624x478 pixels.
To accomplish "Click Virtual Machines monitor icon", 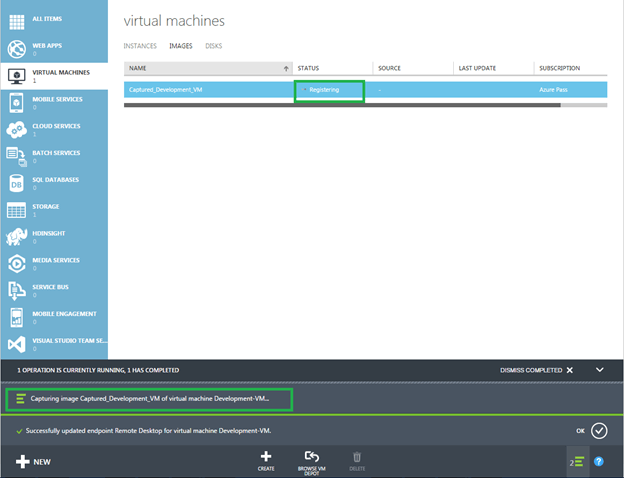I will pos(17,76).
